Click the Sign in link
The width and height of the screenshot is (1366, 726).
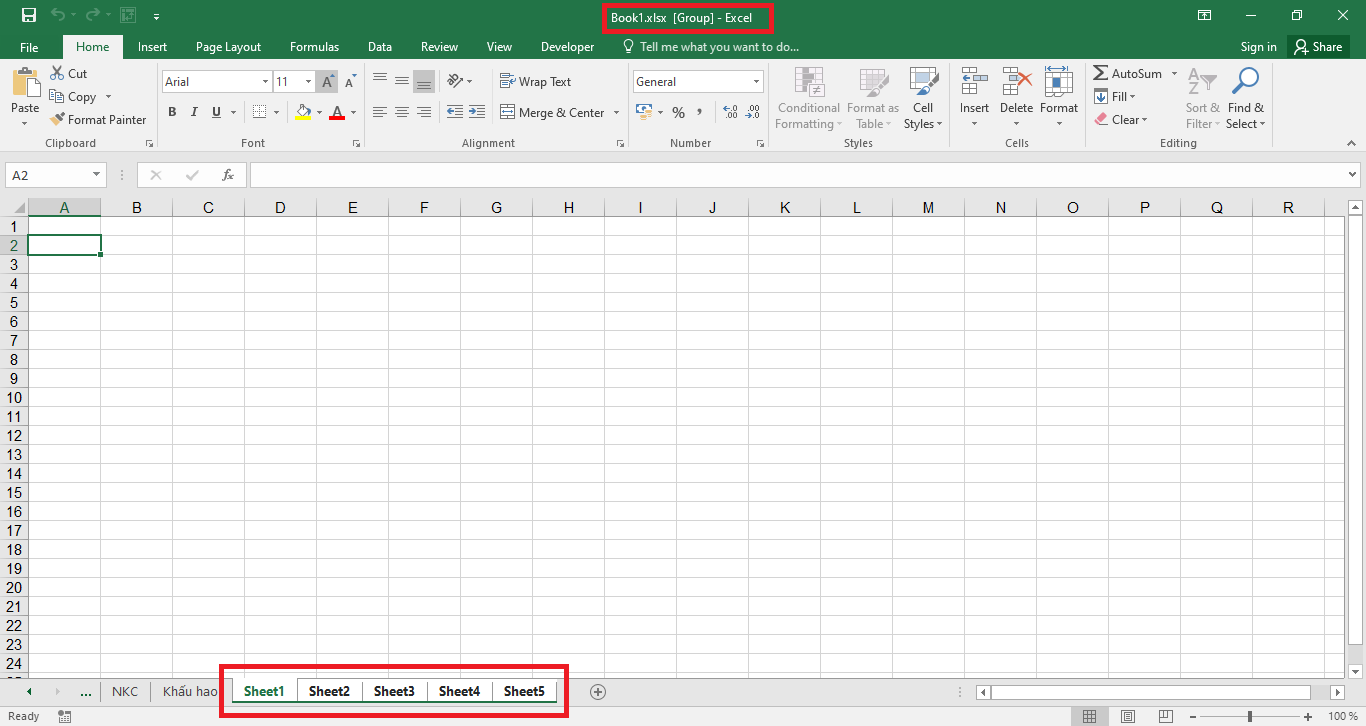tap(1258, 47)
